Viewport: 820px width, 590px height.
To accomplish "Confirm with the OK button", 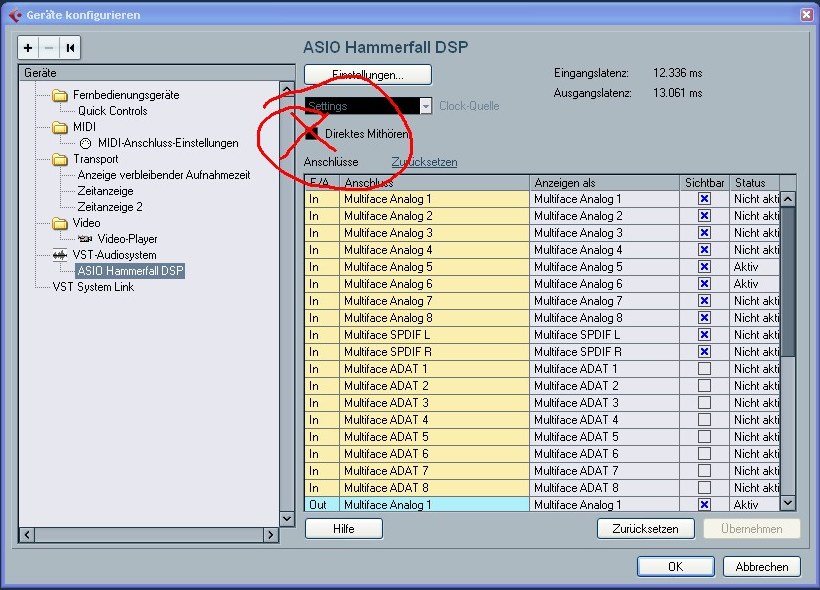I will pyautogui.click(x=676, y=566).
